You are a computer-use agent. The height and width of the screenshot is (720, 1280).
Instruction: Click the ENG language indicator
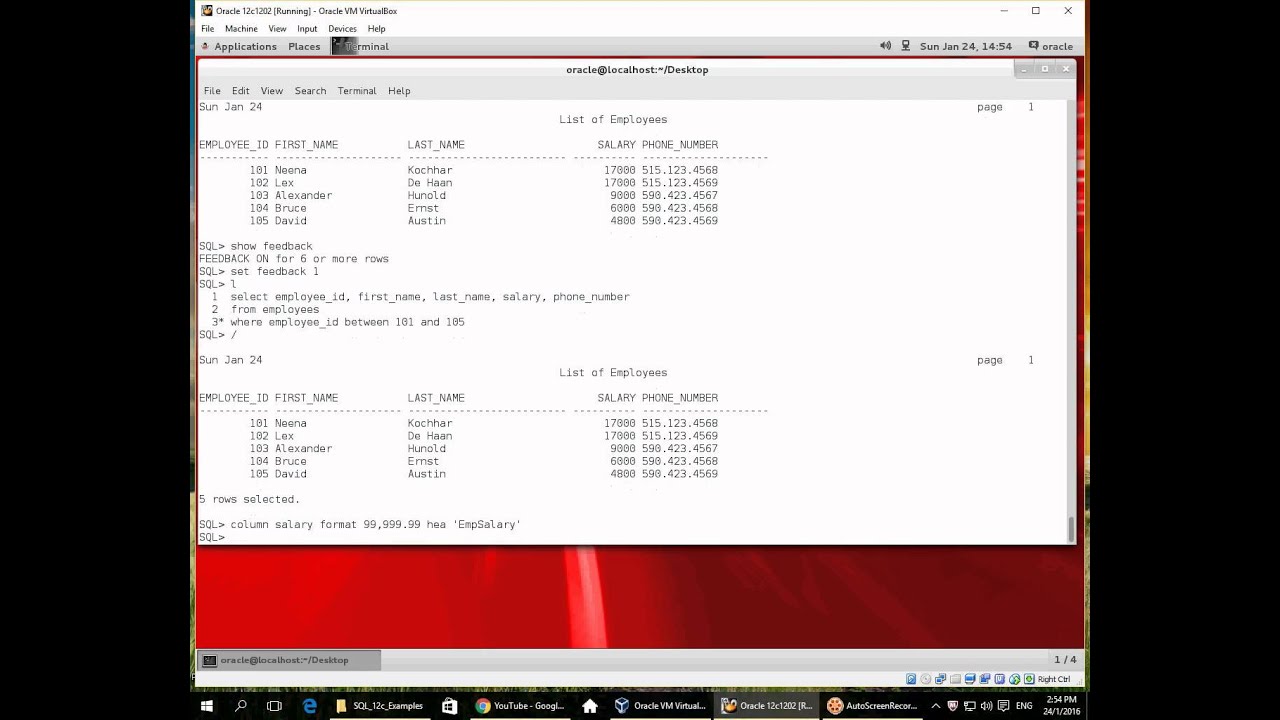[x=1024, y=706]
